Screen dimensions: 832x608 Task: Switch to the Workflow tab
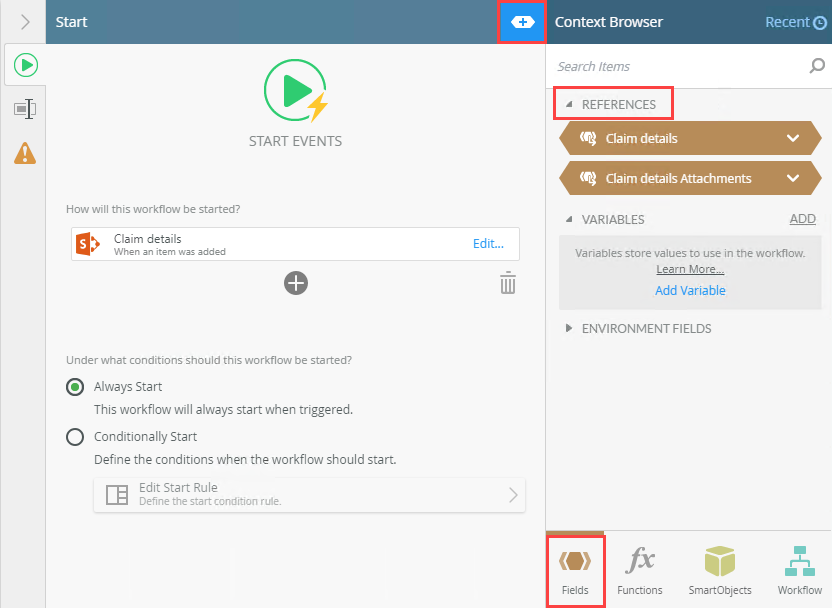800,570
